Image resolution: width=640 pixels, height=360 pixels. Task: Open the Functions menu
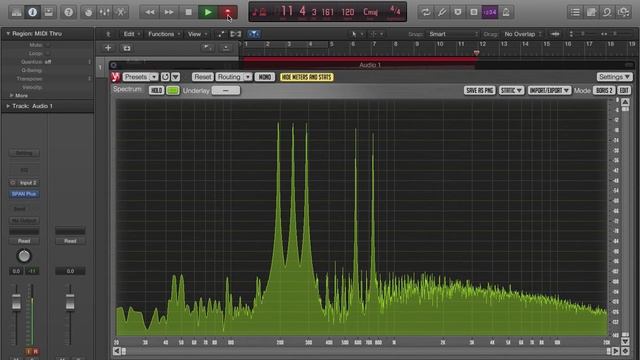coord(164,34)
